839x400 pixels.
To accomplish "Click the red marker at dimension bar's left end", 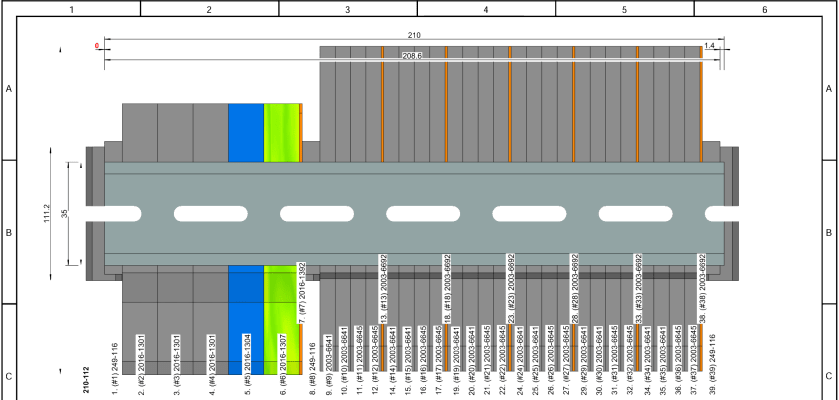I will (98, 46).
